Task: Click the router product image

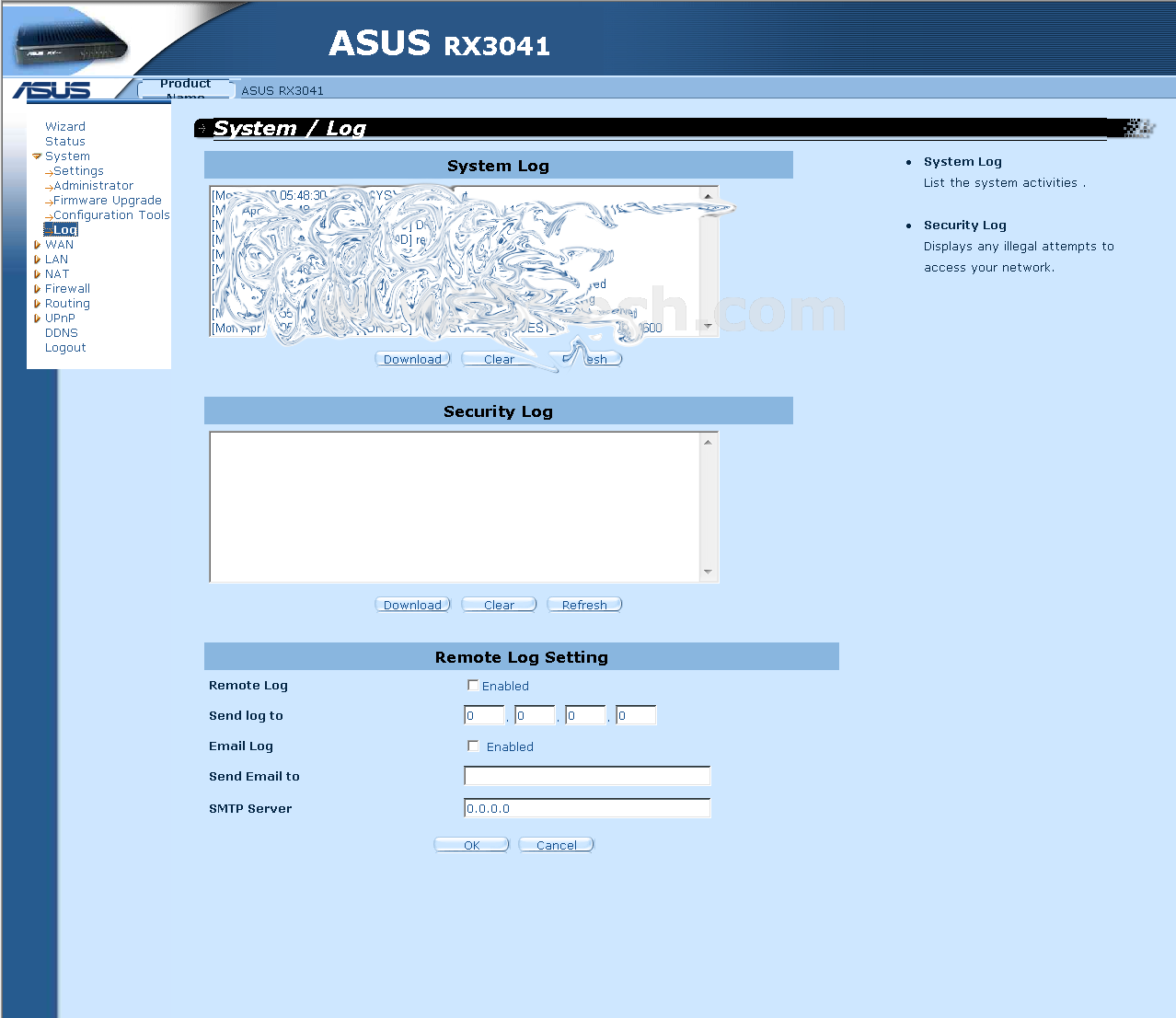Action: point(72,44)
